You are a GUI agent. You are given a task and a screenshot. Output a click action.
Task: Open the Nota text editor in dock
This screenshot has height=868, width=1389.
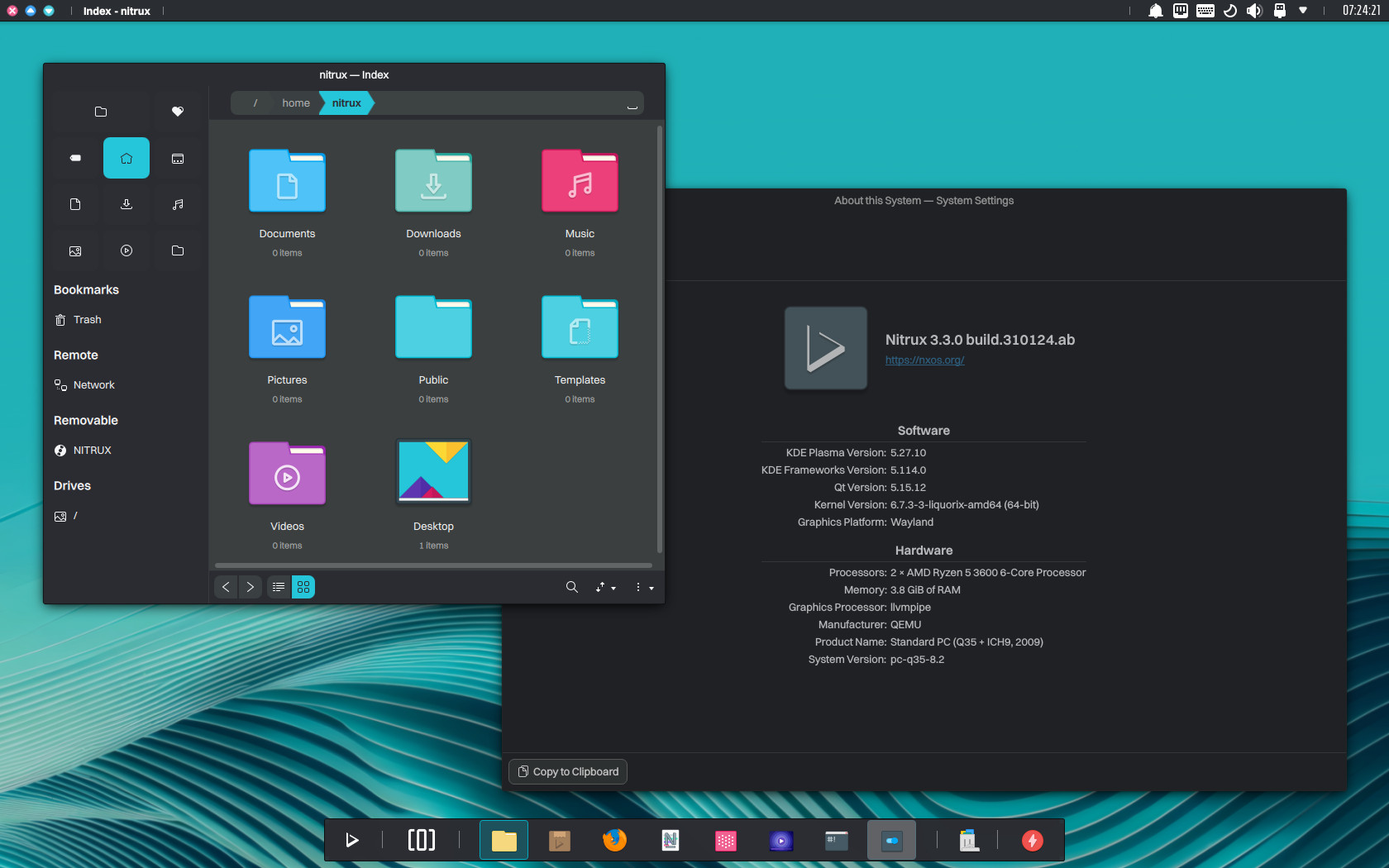[671, 841]
